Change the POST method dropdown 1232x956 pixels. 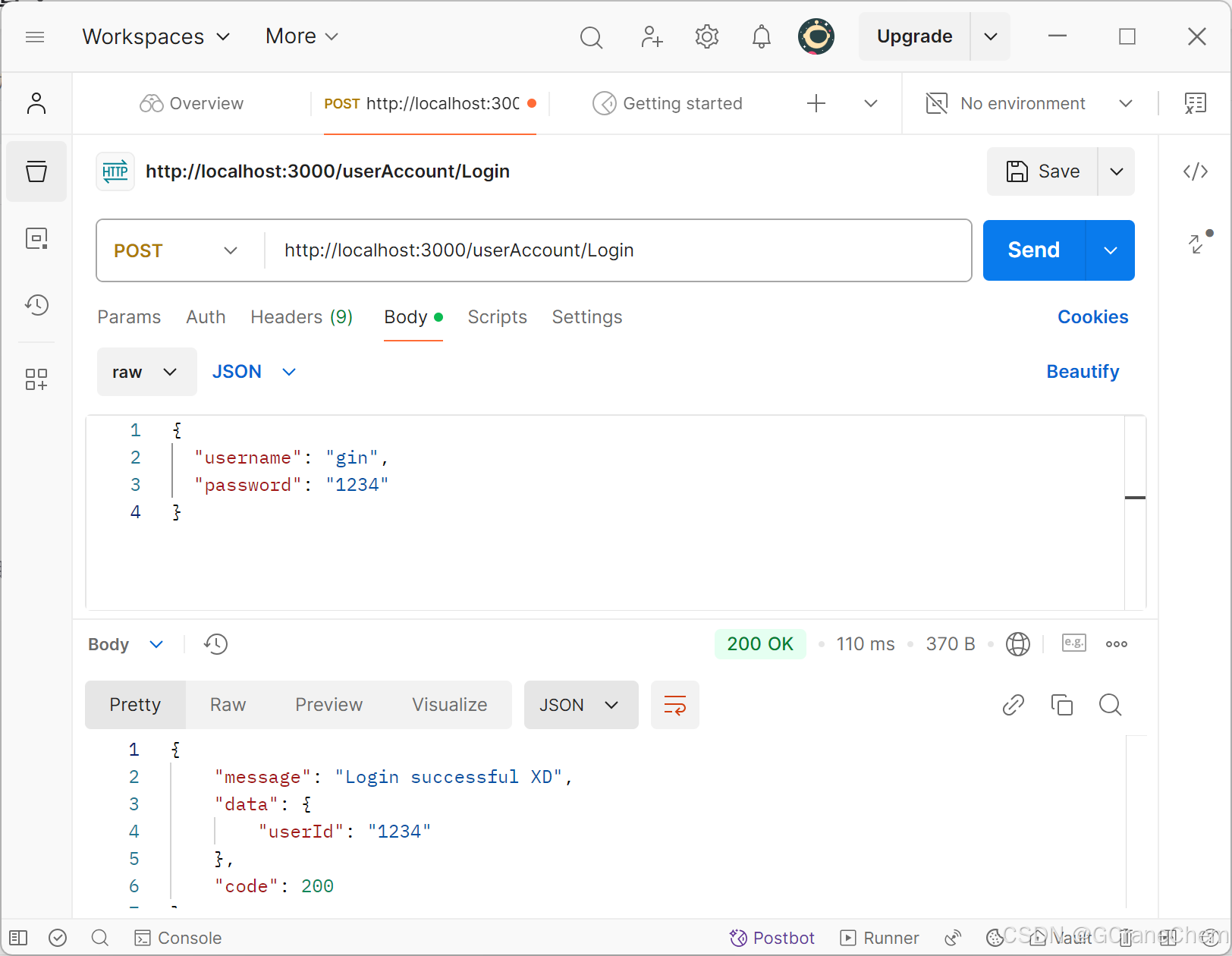coord(176,250)
